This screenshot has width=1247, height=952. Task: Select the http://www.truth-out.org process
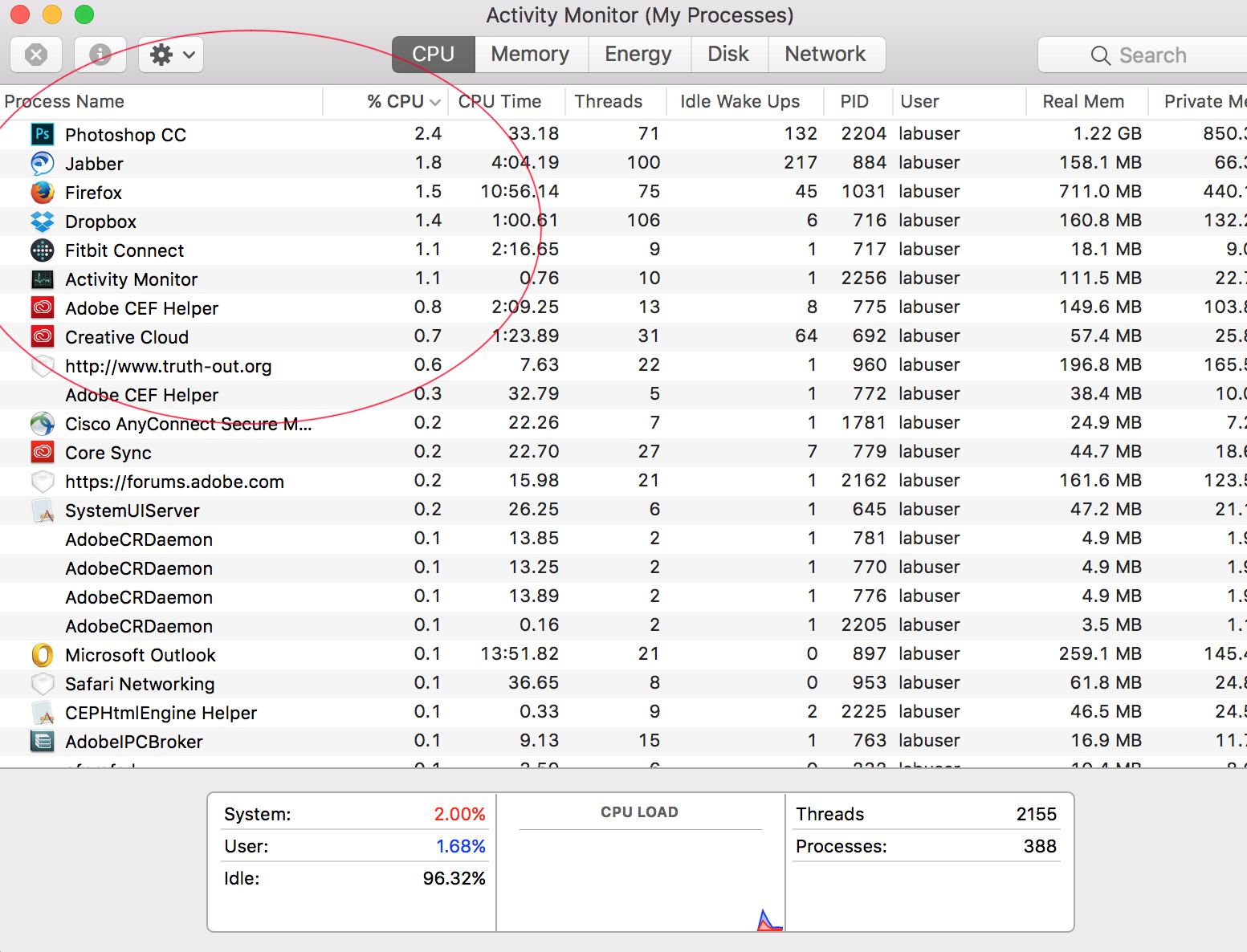click(168, 366)
